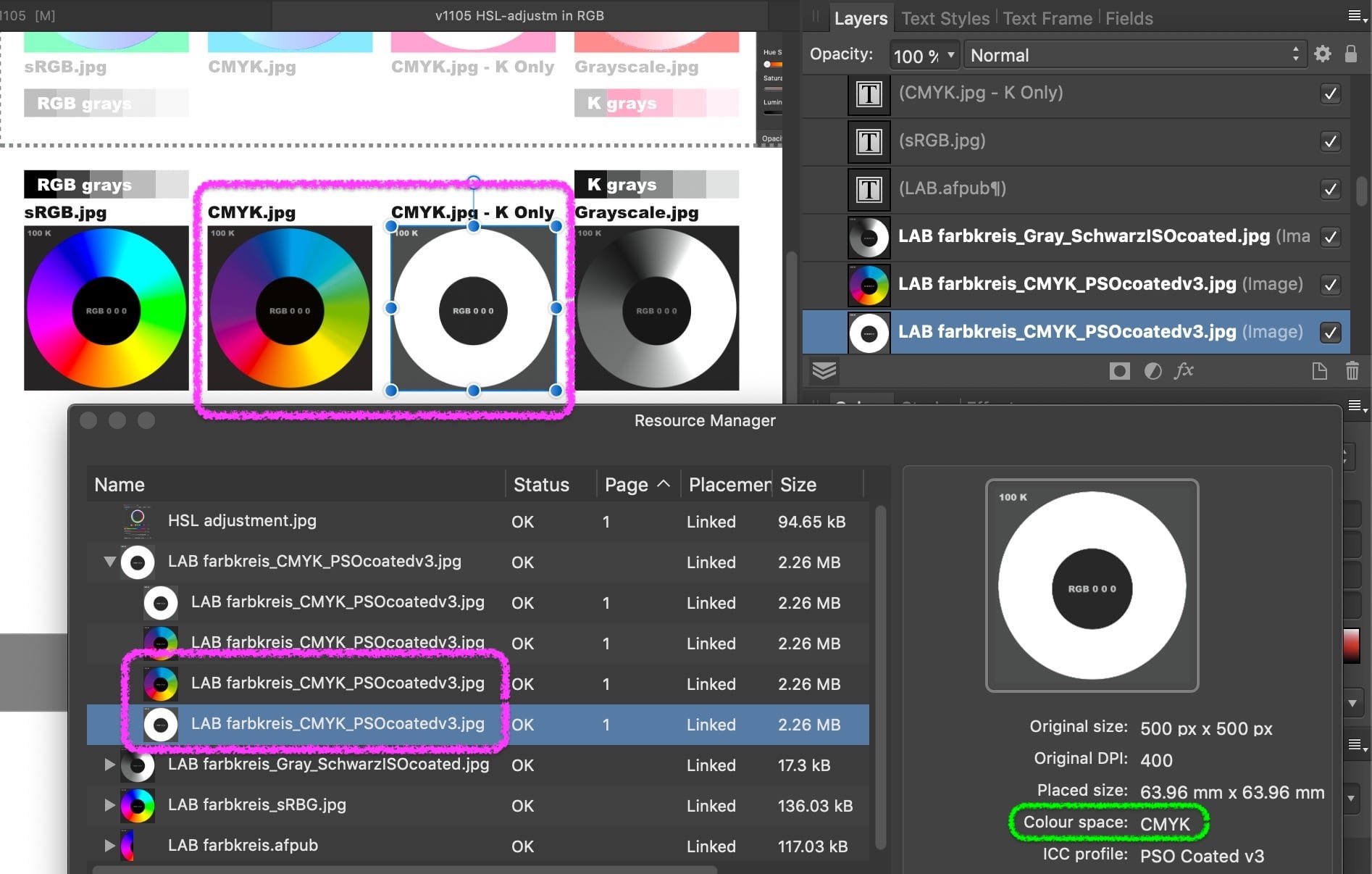Select HSL adjustment.jpg resource row
Screen dimensions: 1372x874
coord(478,521)
